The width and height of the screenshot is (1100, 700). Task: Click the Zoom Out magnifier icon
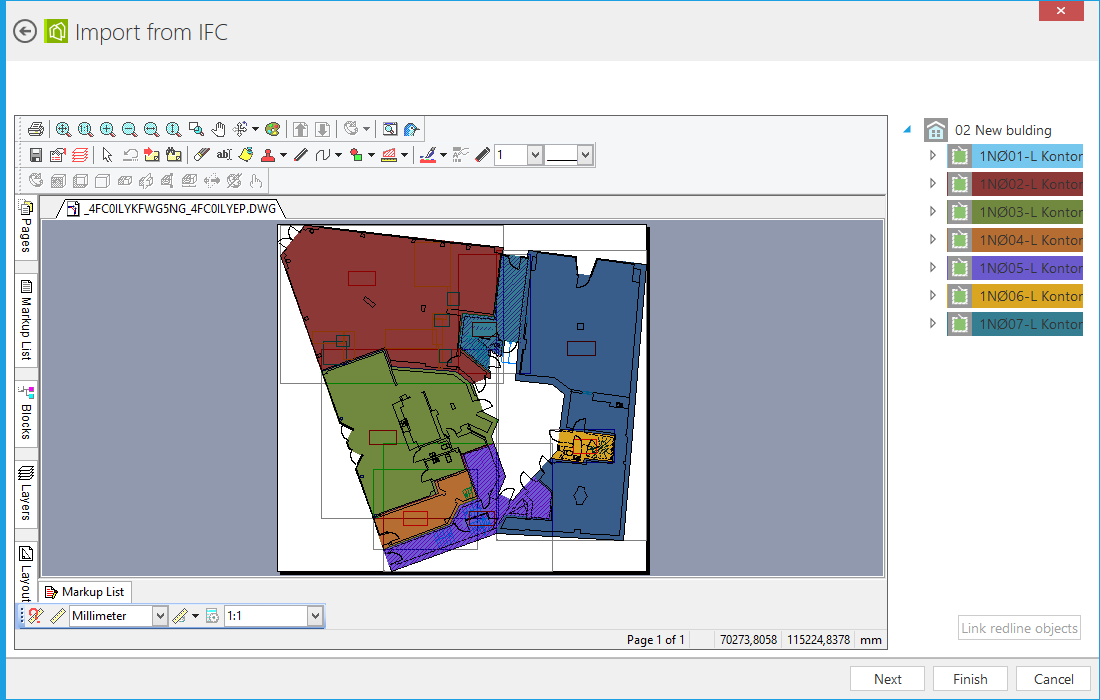pos(129,129)
